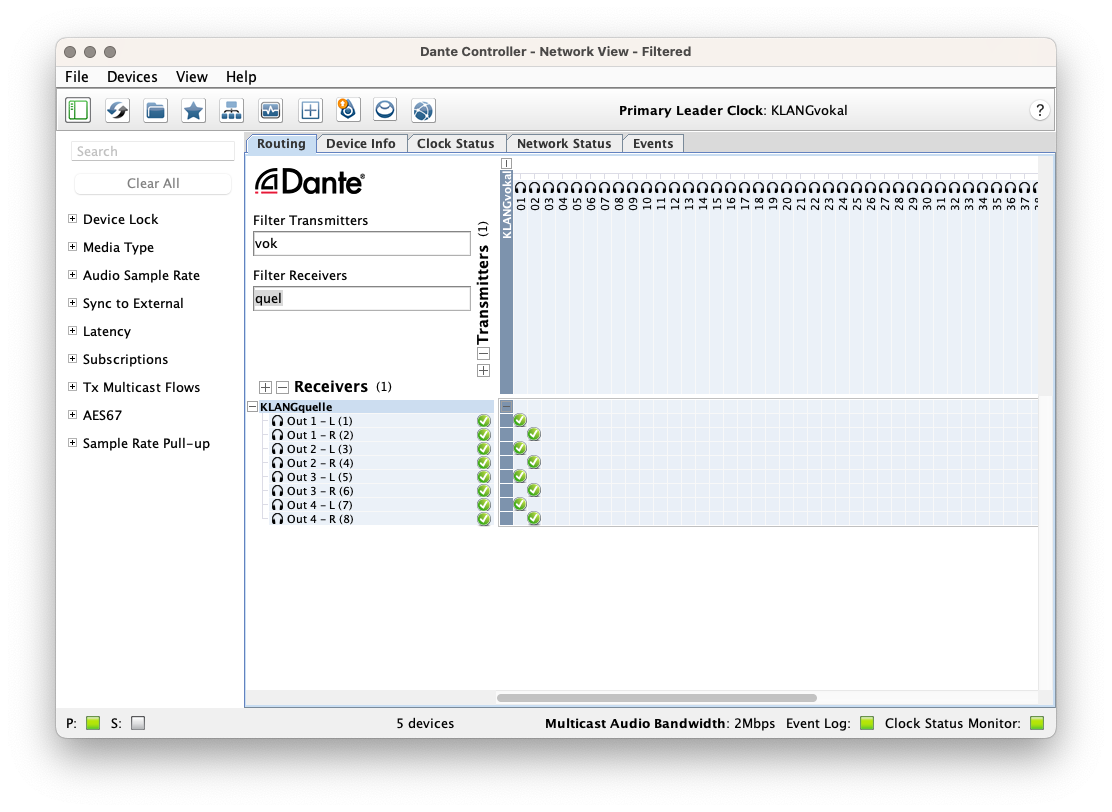Toggle matrix crosspoint Out 4 – L (7) to channel 01
The height and width of the screenshot is (812, 1112).
[x=521, y=504]
